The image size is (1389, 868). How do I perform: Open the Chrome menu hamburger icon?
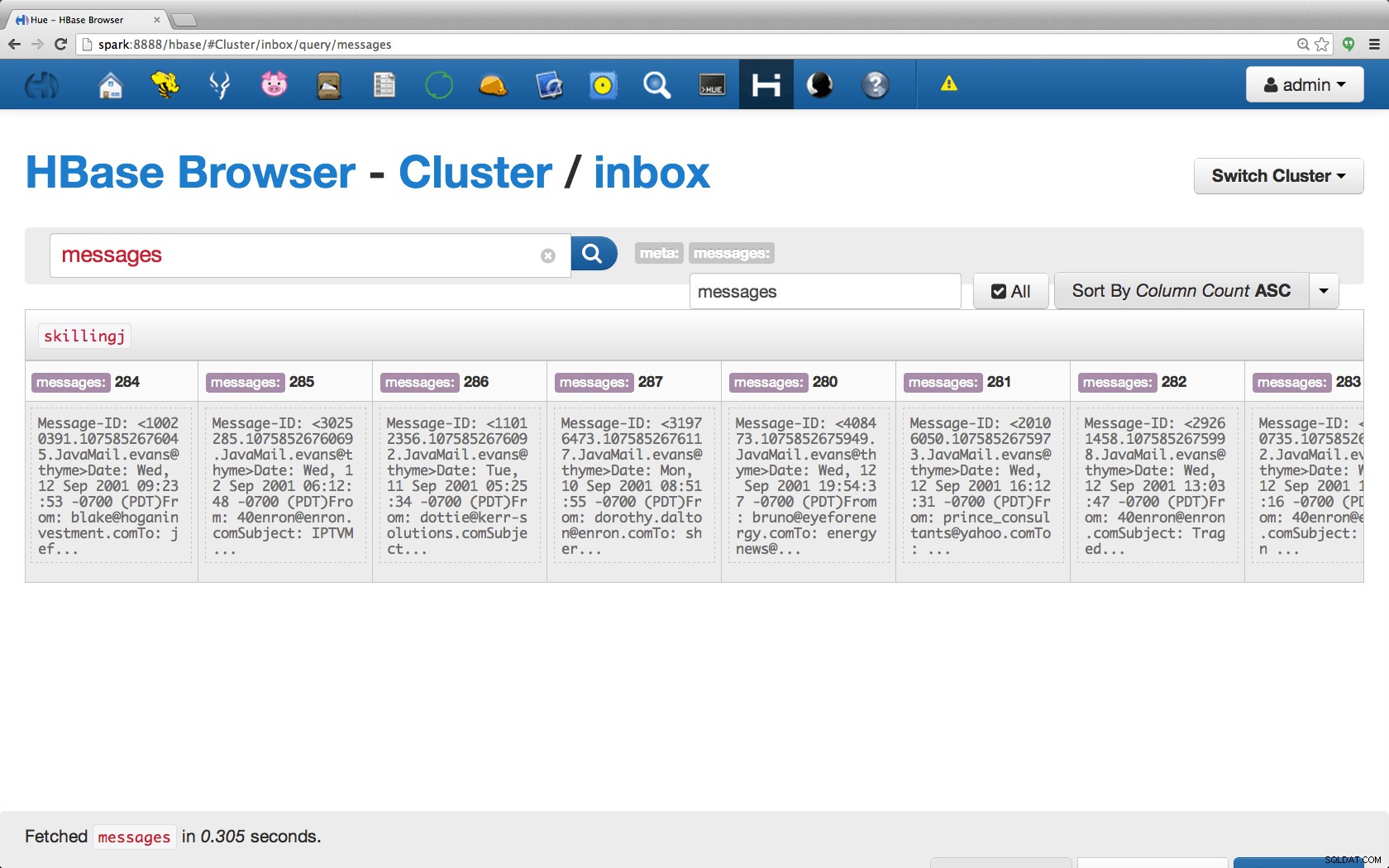tap(1374, 44)
